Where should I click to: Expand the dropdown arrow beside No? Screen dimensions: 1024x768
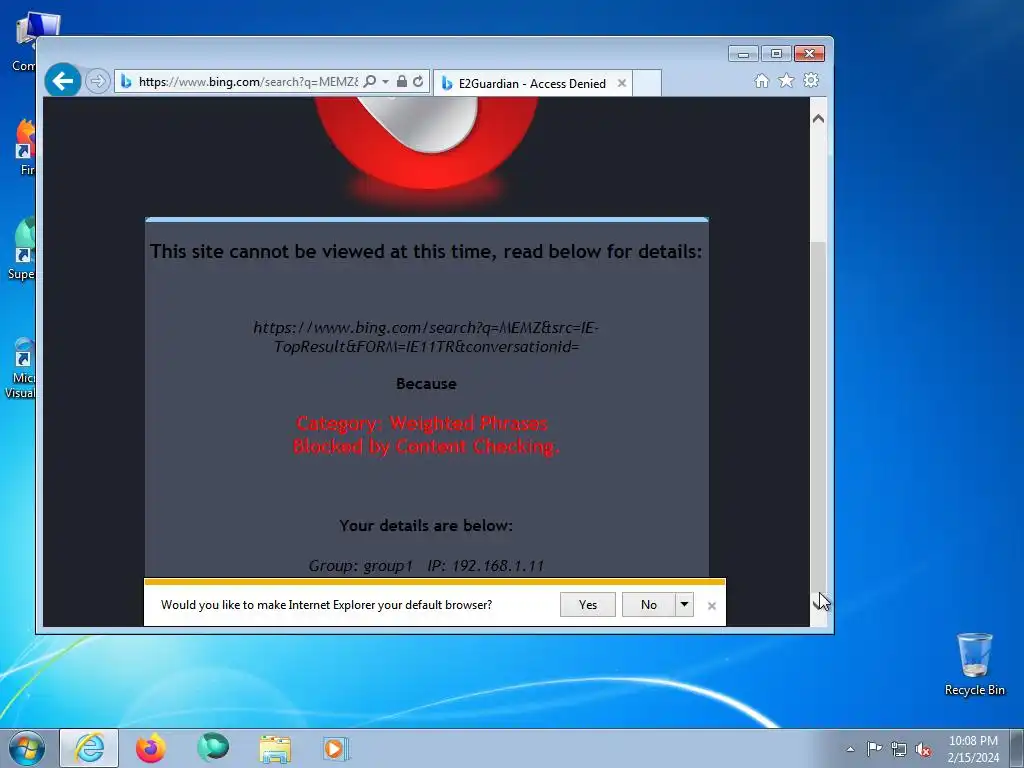(x=684, y=605)
